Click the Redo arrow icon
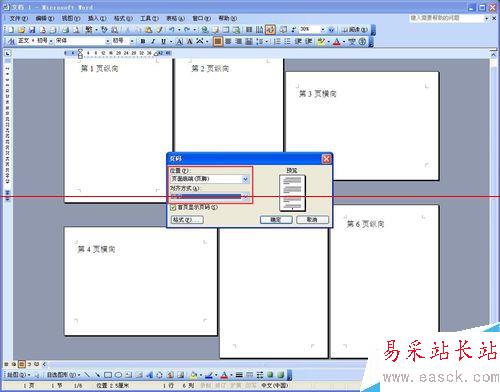500x392 pixels. [187, 30]
